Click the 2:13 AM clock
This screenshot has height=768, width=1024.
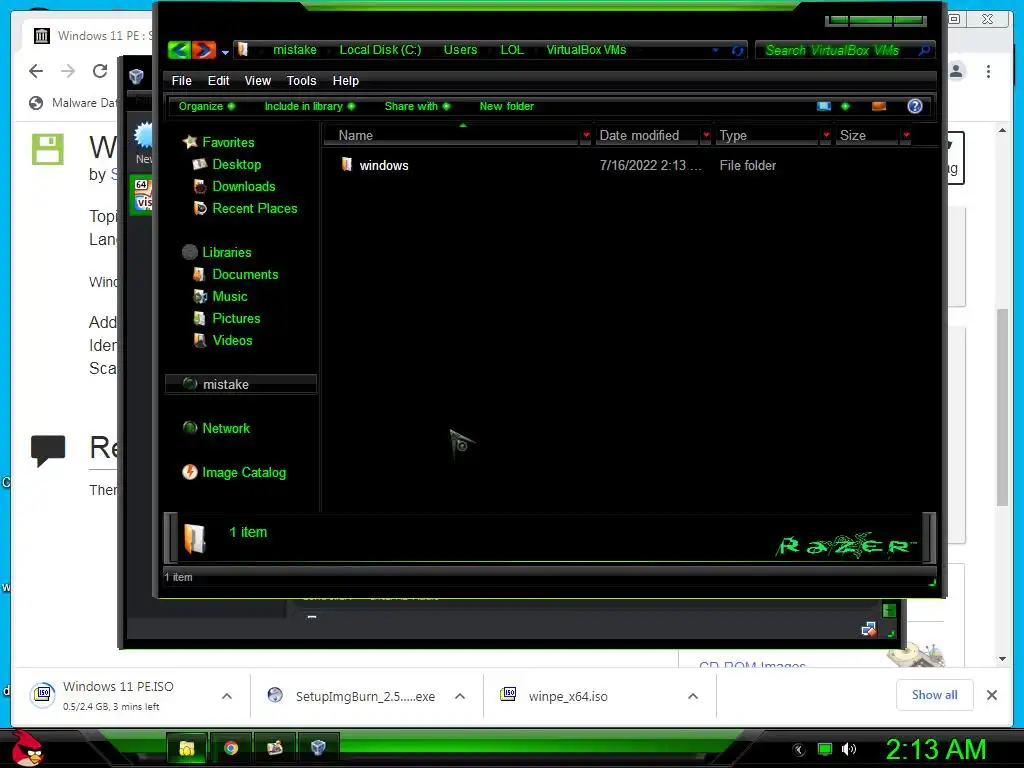pos(936,749)
